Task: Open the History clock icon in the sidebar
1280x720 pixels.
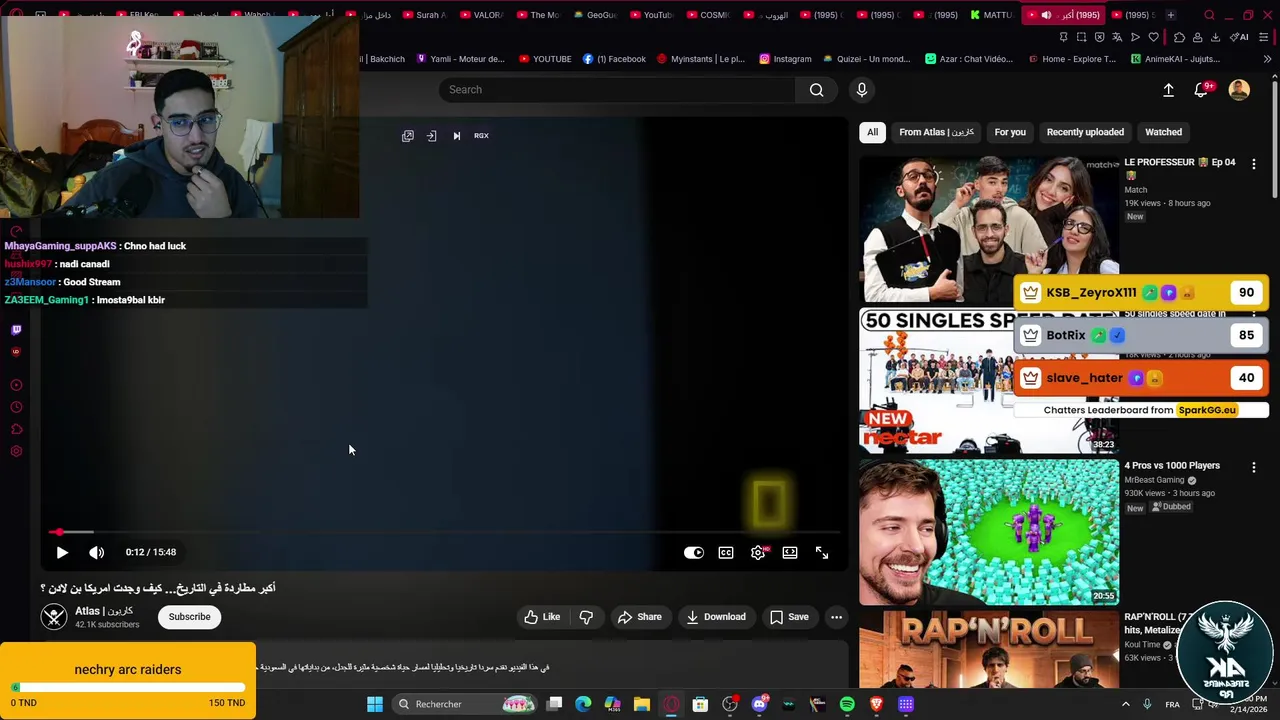Action: [16, 407]
